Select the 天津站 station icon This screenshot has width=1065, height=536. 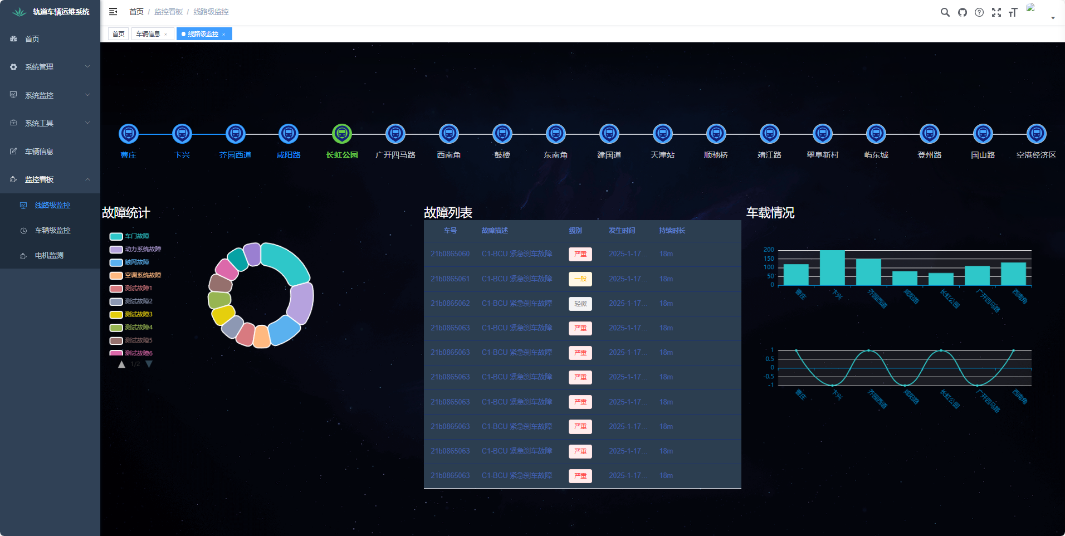tap(662, 134)
